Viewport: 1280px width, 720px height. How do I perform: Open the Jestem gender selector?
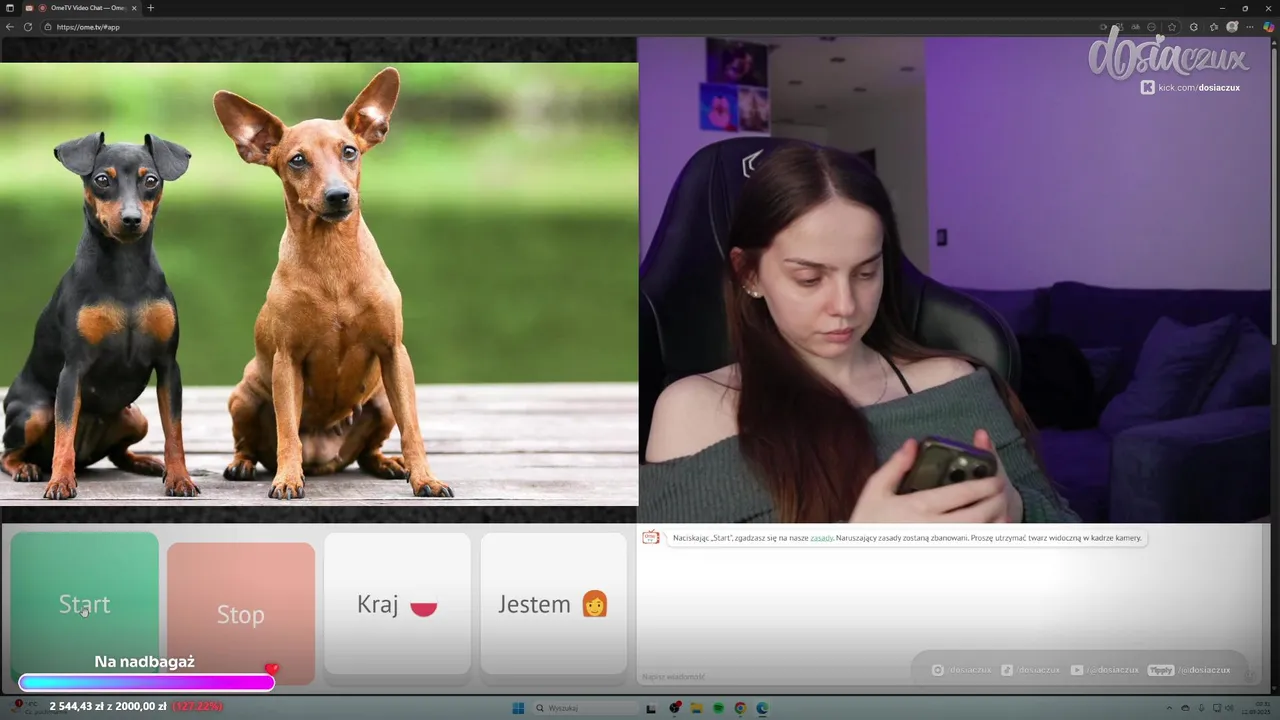[553, 604]
